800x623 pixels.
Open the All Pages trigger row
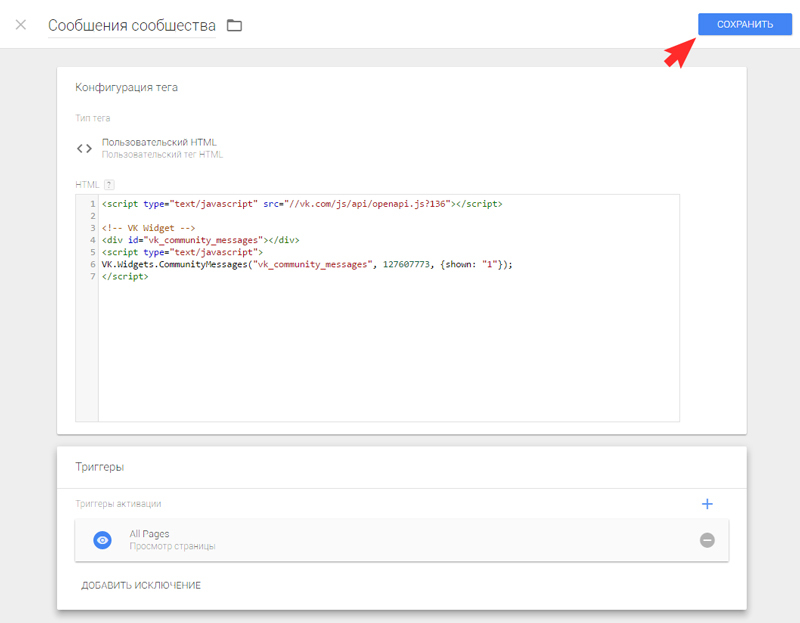[x=402, y=540]
